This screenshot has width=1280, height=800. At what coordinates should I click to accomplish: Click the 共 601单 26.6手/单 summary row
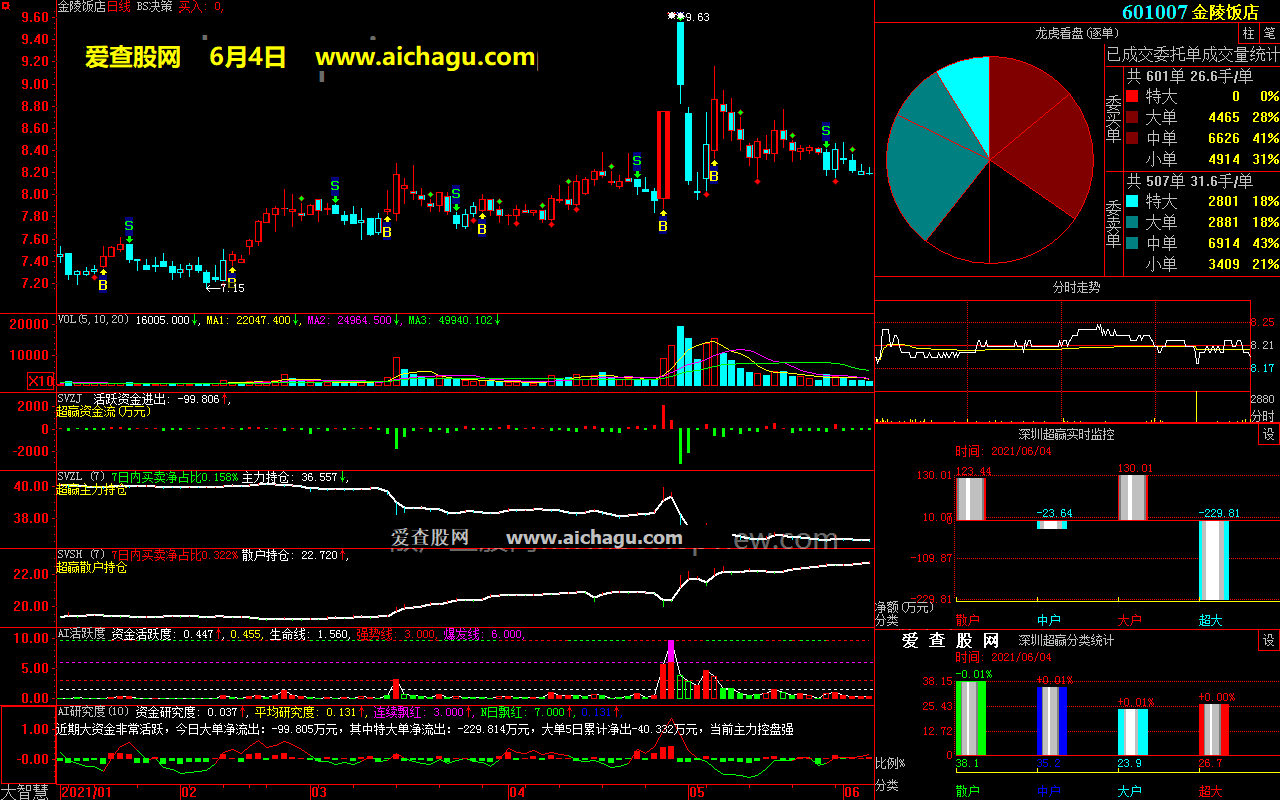(1189, 76)
